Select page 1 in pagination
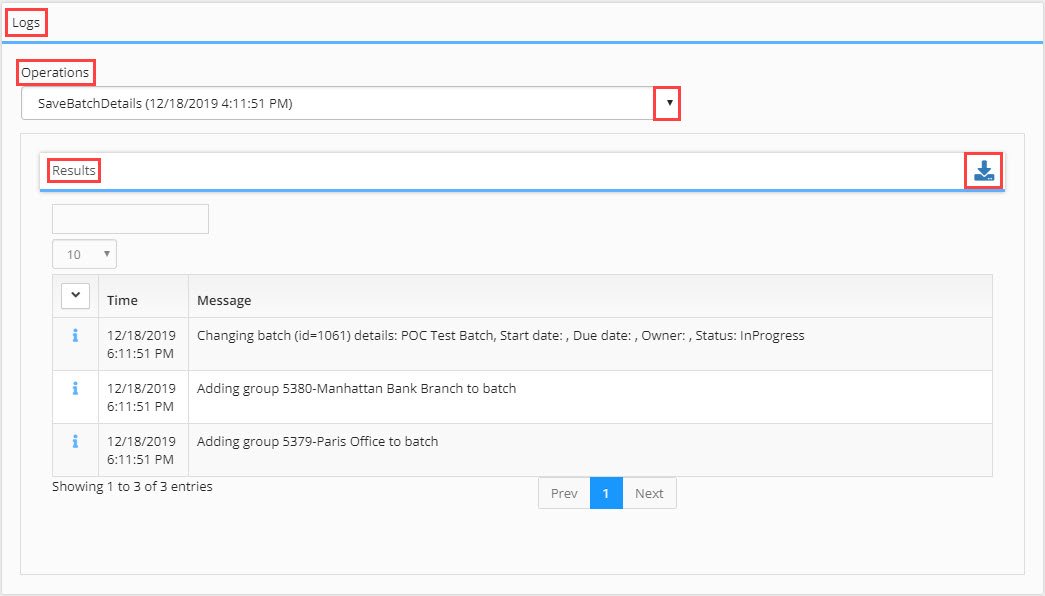The height and width of the screenshot is (596, 1045). point(606,493)
